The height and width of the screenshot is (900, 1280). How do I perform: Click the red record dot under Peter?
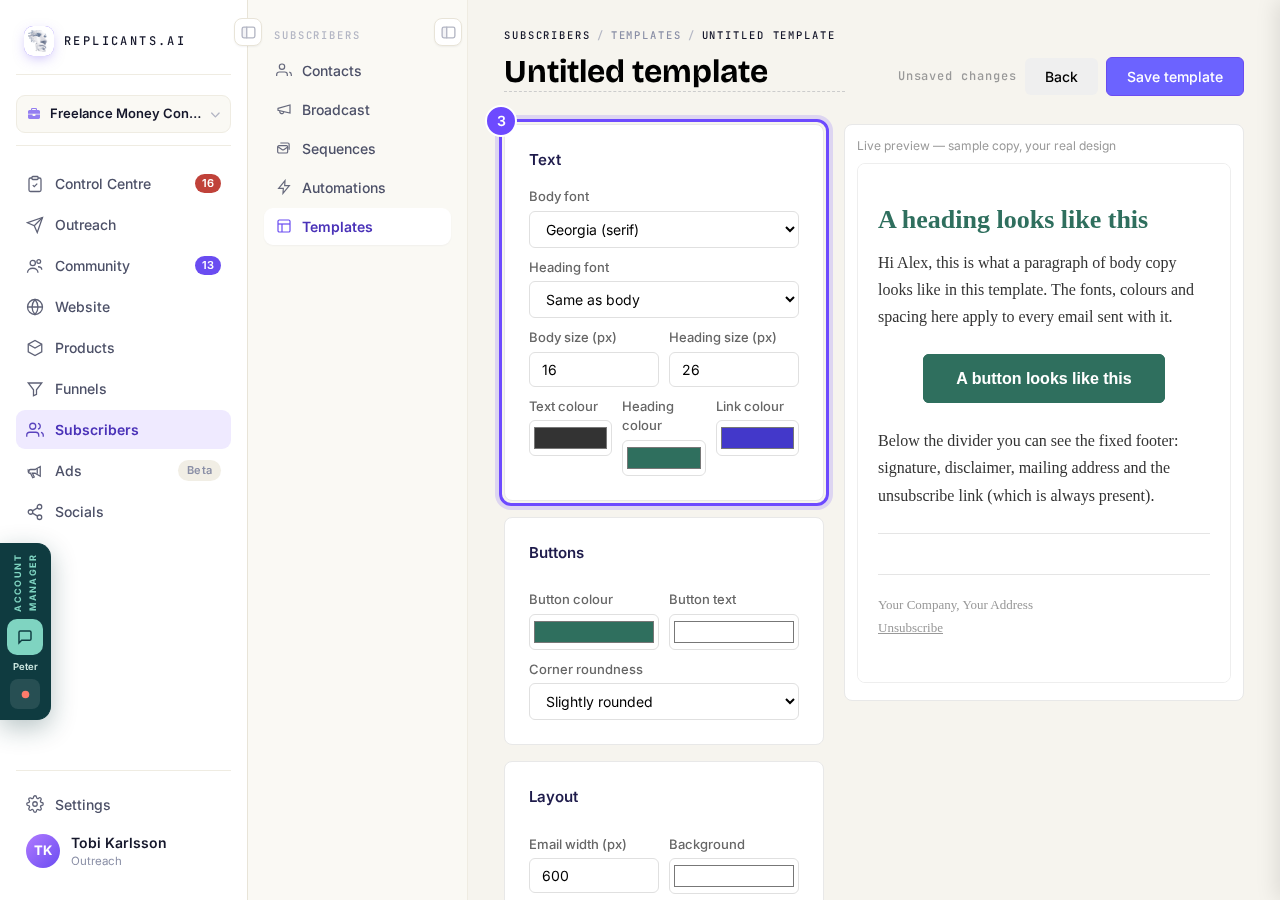[25, 694]
